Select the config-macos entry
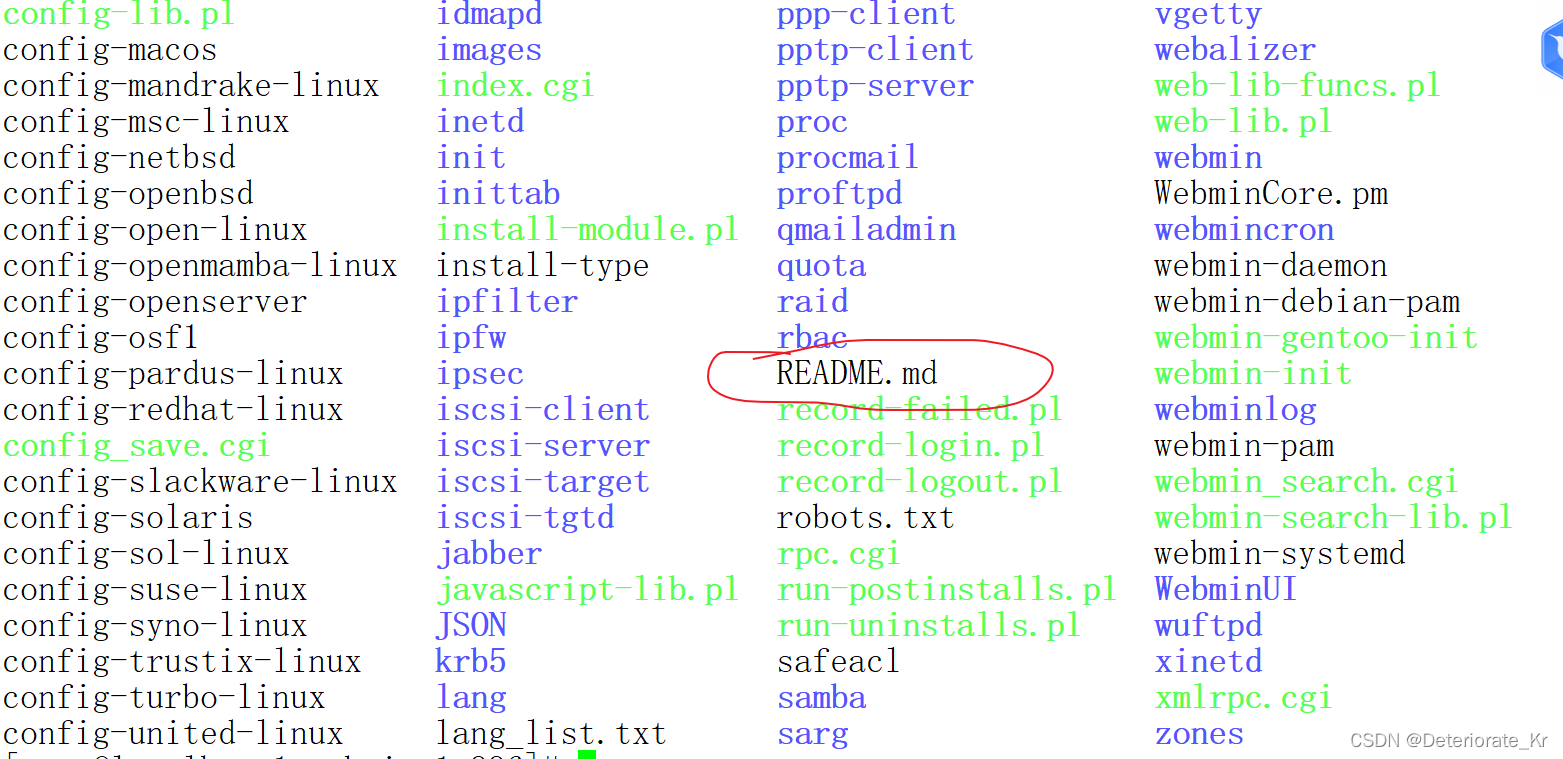This screenshot has width=1563, height=759. click(110, 50)
